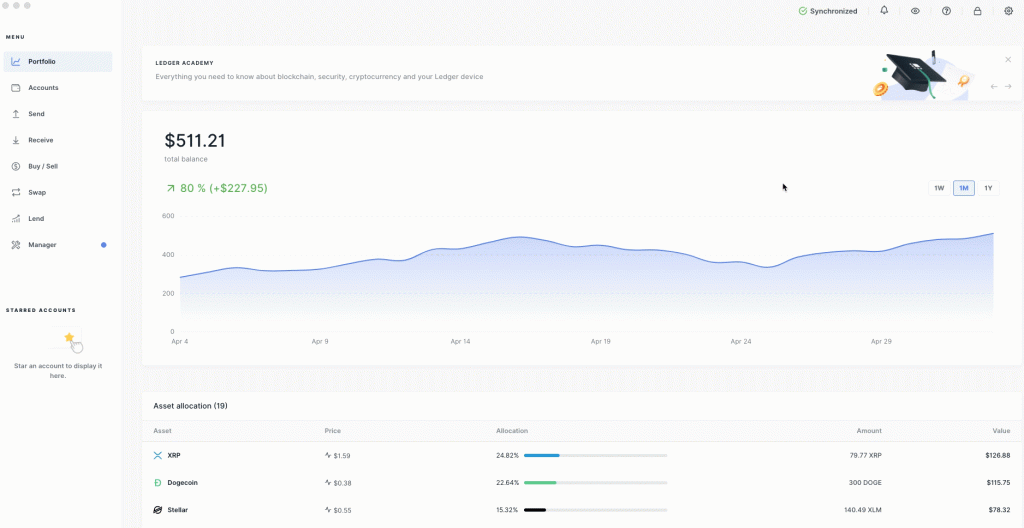This screenshot has width=1024, height=528.
Task: Click the Buy / Sell dollar icon
Action: pyautogui.click(x=16, y=166)
